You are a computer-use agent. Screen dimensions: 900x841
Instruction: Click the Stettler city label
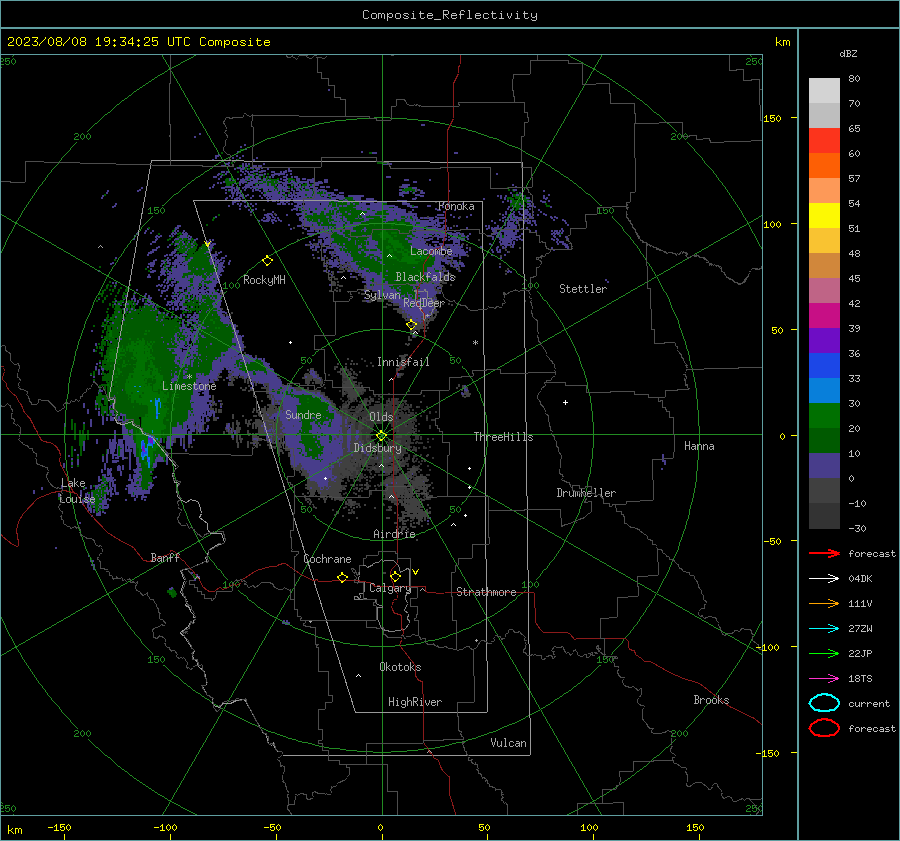click(x=583, y=289)
